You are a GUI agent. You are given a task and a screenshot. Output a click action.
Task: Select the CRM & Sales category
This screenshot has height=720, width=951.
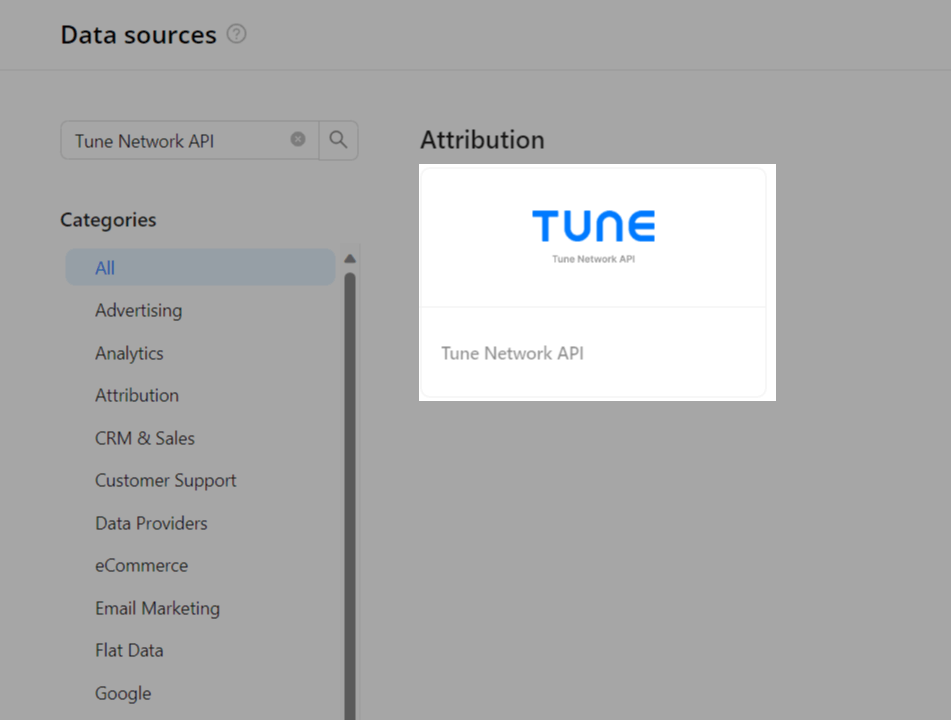click(x=145, y=438)
